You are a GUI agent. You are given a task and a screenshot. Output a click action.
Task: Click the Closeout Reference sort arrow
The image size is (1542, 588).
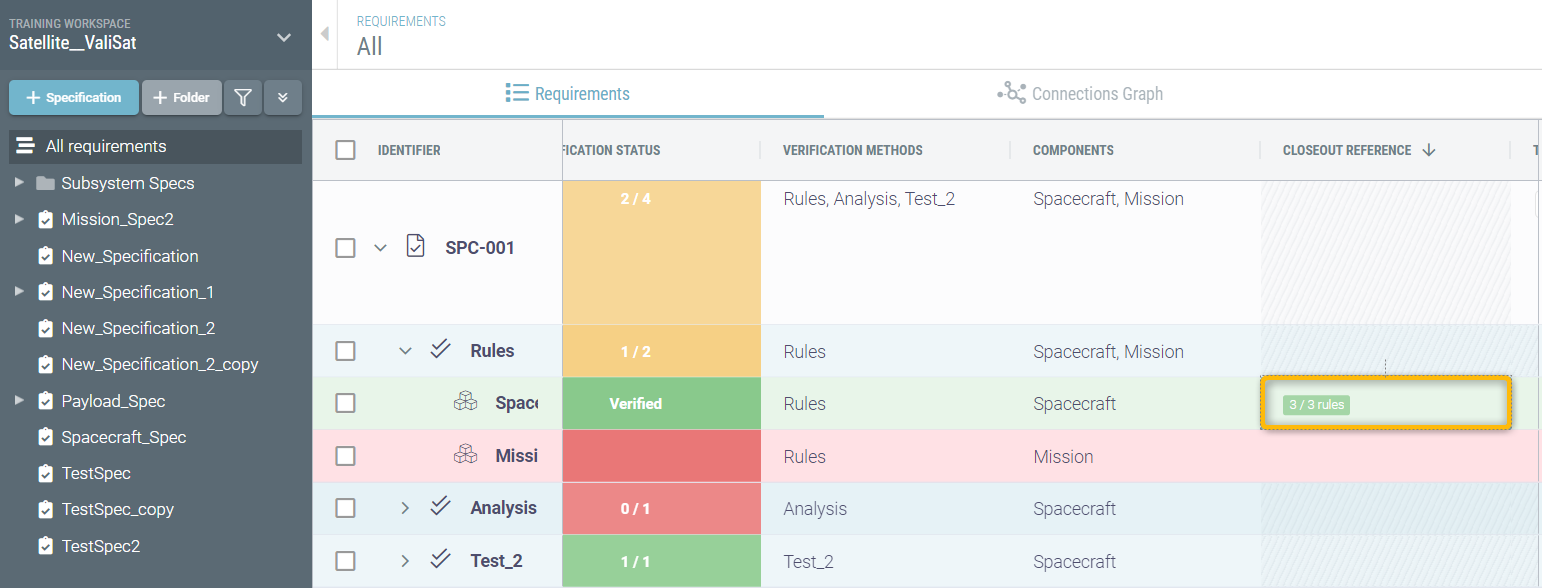1429,150
